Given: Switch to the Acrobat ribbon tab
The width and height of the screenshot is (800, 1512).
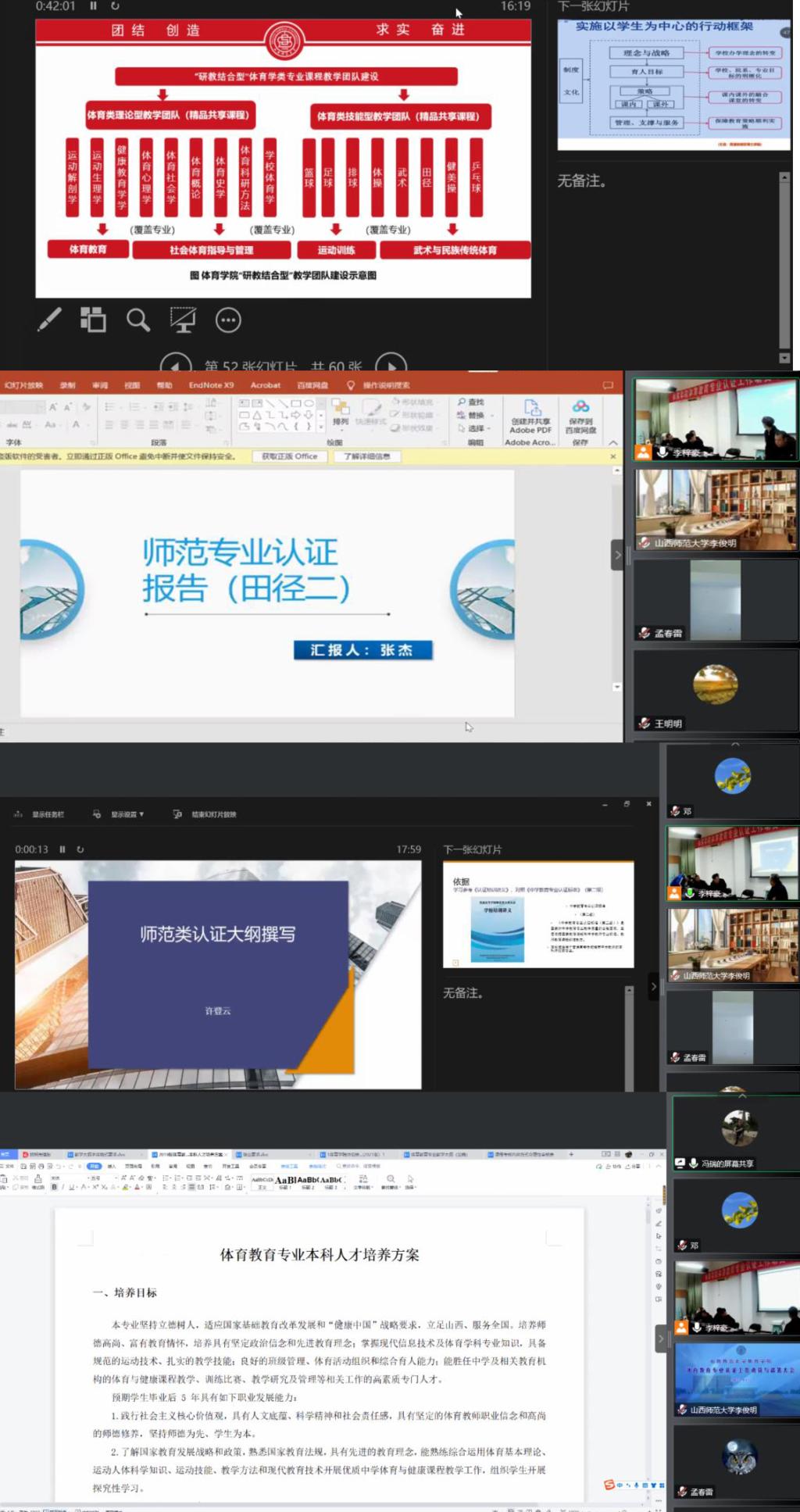Looking at the screenshot, I should pyautogui.click(x=266, y=385).
